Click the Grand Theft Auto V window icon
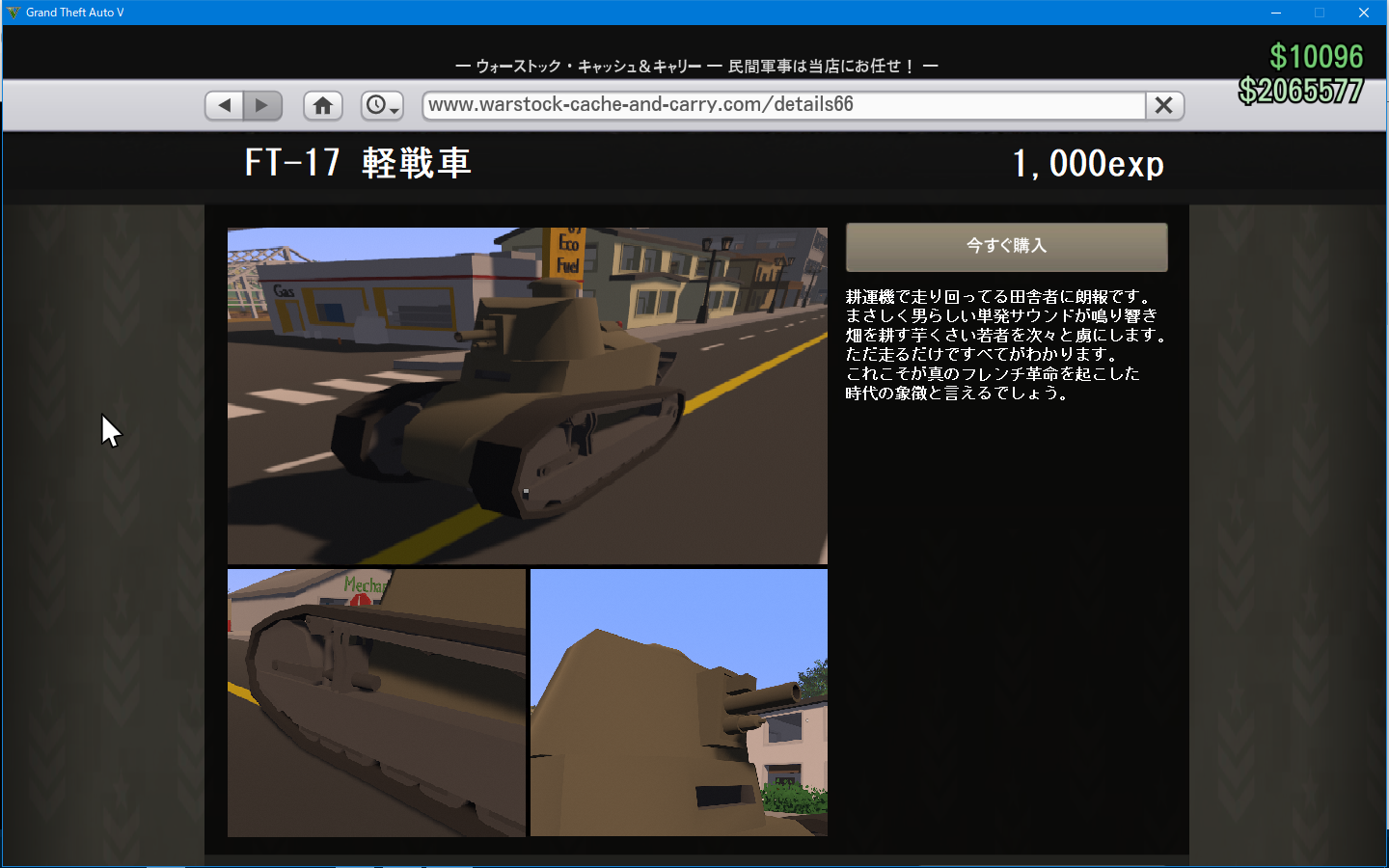The image size is (1389, 868). (13, 13)
